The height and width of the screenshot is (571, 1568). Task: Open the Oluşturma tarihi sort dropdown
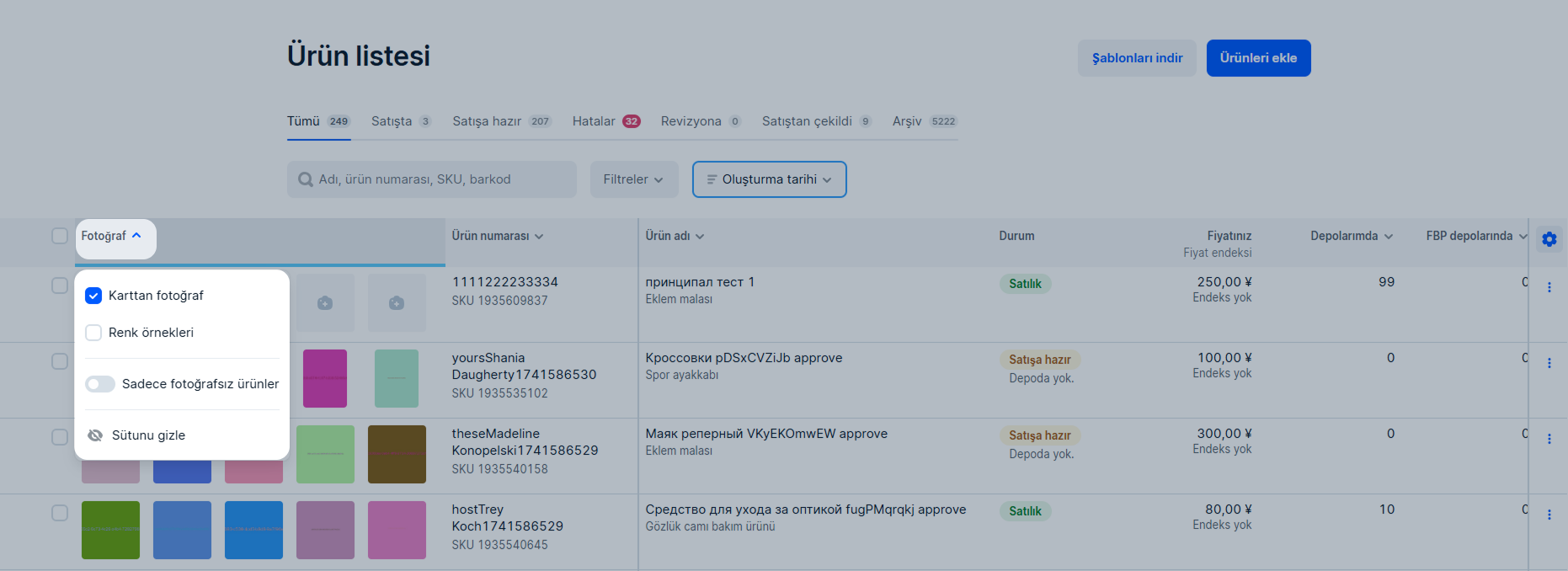tap(769, 179)
